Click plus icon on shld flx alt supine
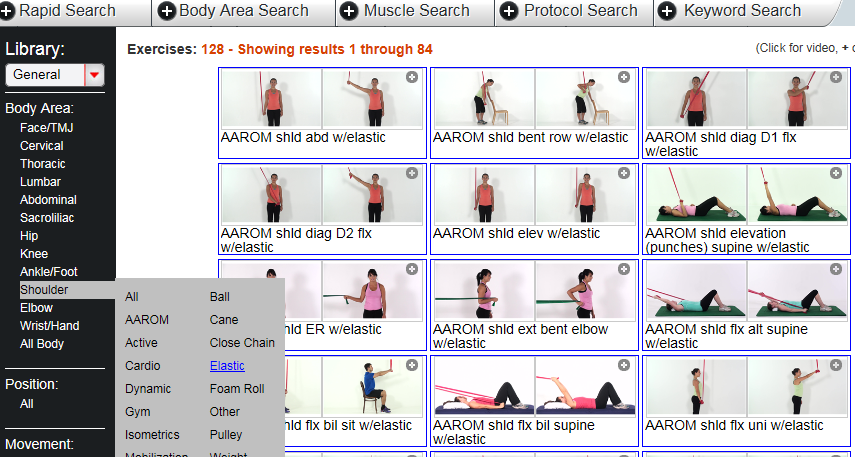 (836, 269)
